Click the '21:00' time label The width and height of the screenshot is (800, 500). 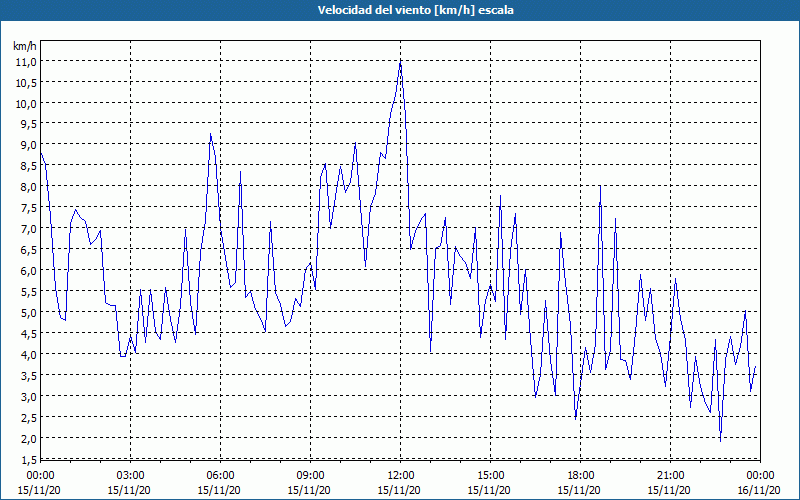tap(670, 476)
